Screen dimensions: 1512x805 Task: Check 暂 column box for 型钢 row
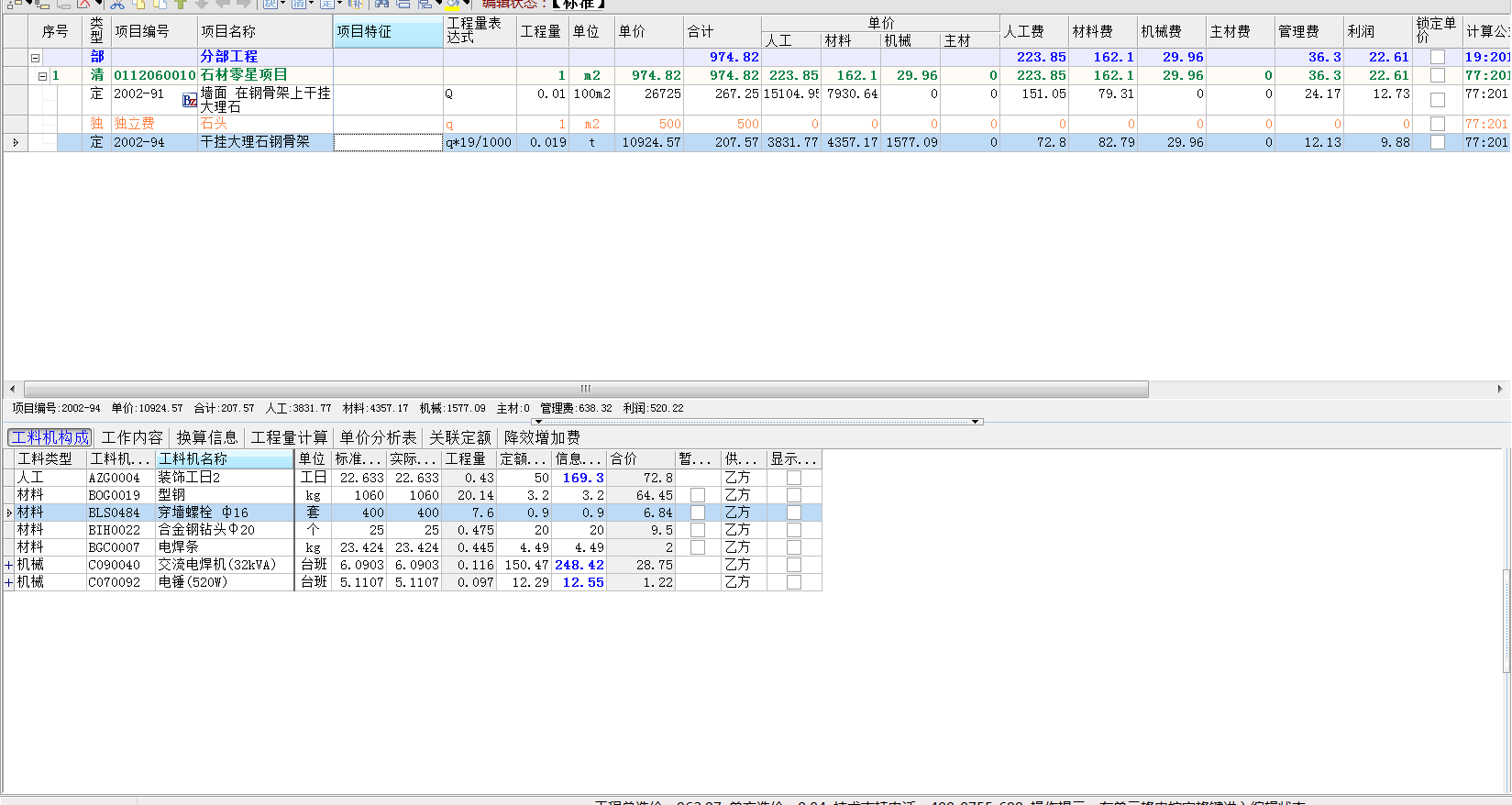pyautogui.click(x=698, y=495)
